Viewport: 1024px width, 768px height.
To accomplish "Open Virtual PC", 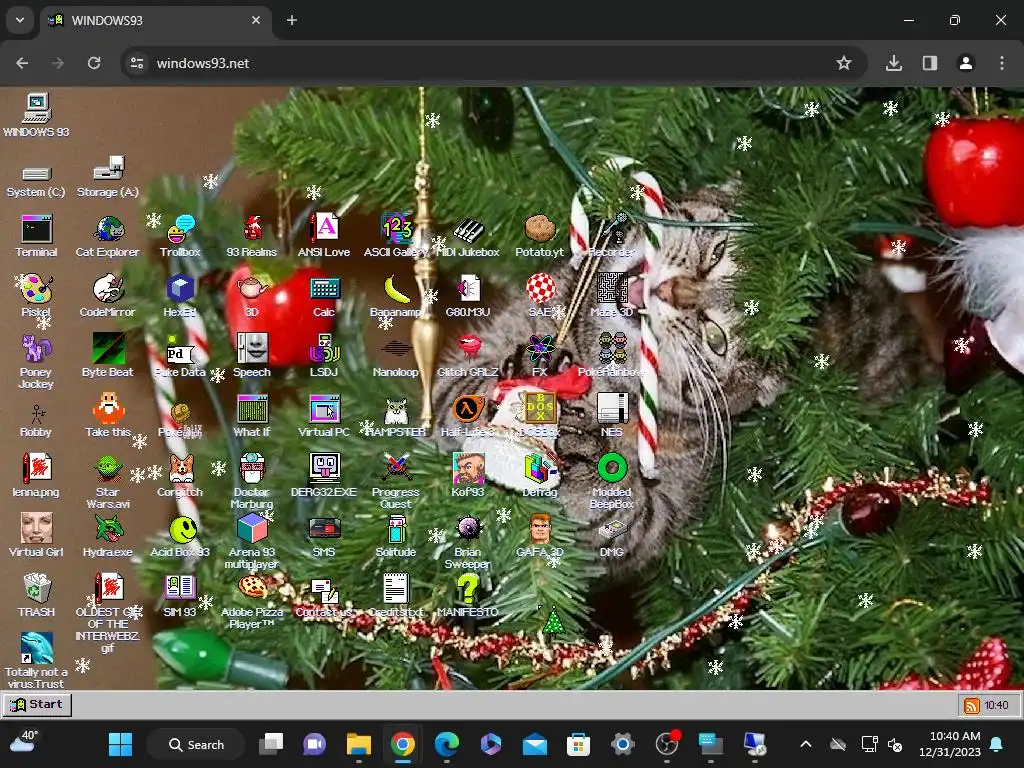I will pos(324,409).
